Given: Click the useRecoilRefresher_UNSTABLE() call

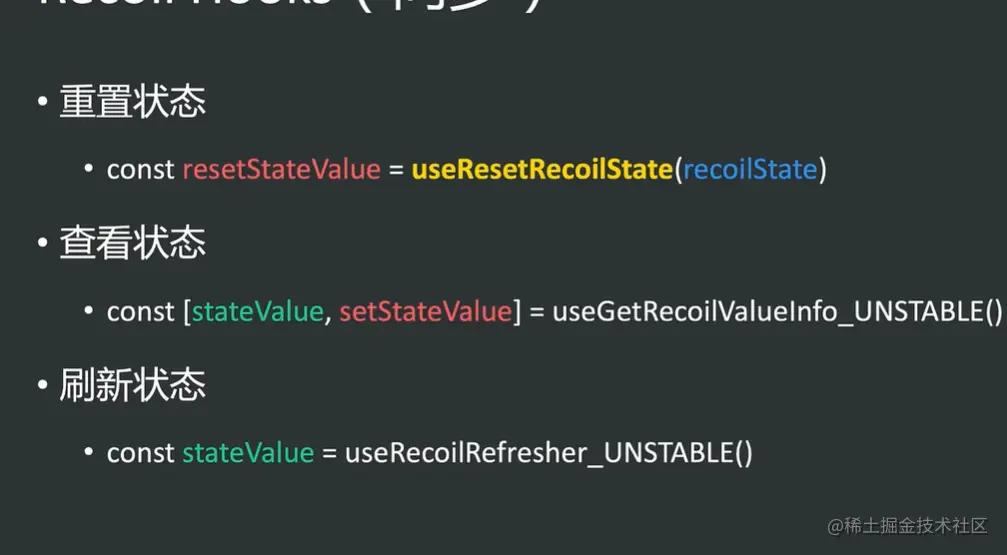Looking at the screenshot, I should pyautogui.click(x=548, y=453).
